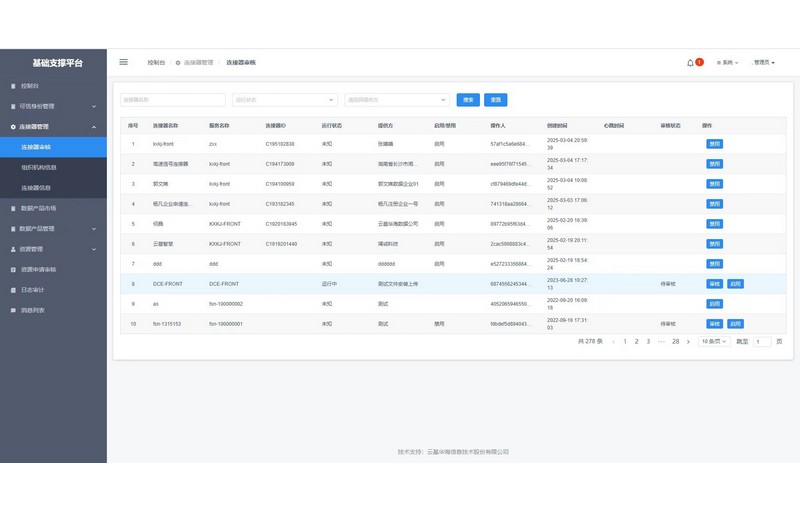Image resolution: width=800 pixels, height=512 pixels.
Task: Click the next page arrow in pagination
Action: pos(690,341)
